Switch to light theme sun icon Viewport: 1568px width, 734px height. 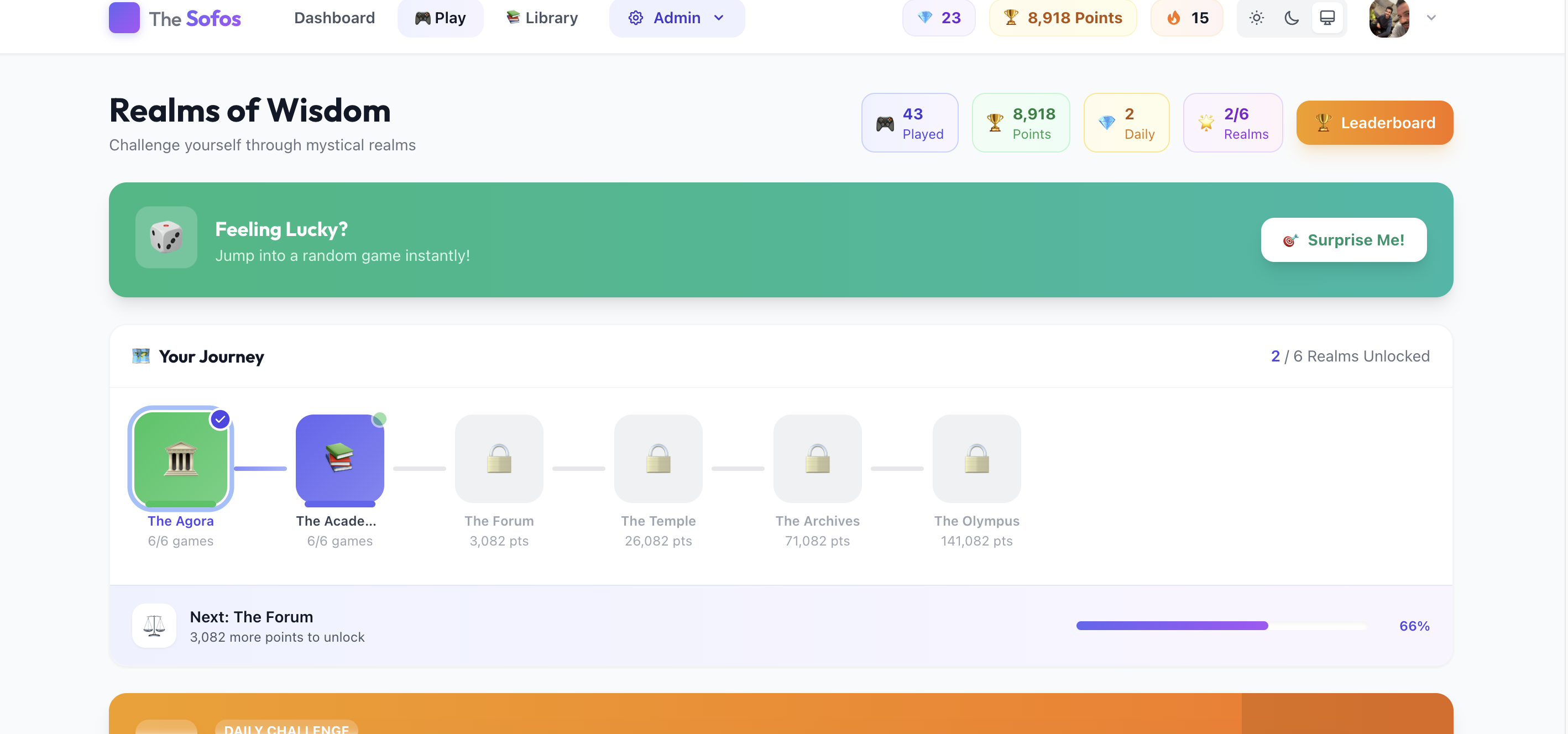[1256, 18]
